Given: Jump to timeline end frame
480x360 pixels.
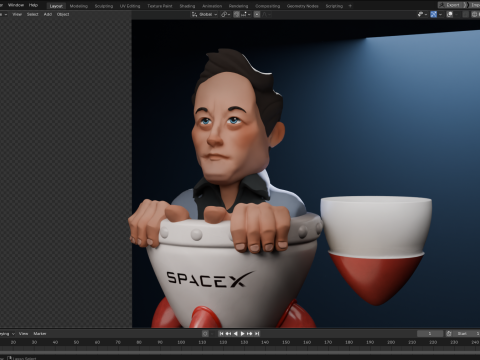Looking at the screenshot, I should point(256,333).
